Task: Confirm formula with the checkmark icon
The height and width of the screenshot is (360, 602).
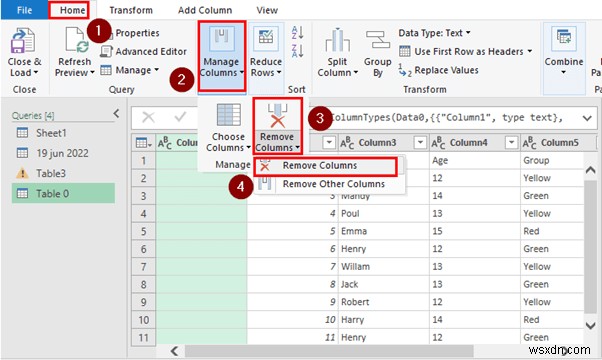Action: tap(180, 117)
